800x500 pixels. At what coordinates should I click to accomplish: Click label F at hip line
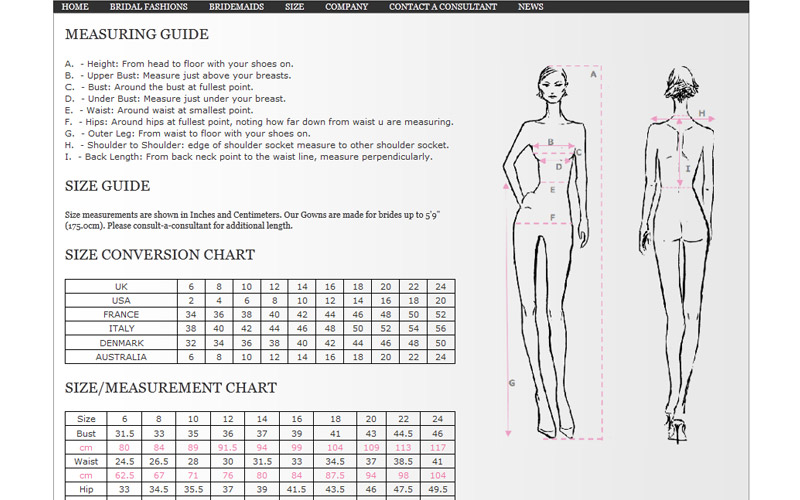[x=553, y=218]
